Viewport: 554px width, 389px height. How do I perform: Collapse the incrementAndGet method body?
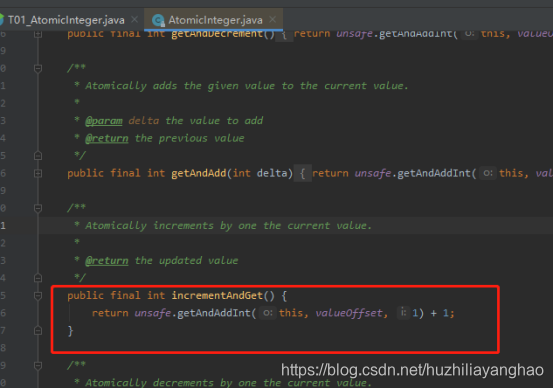click(x=38, y=295)
